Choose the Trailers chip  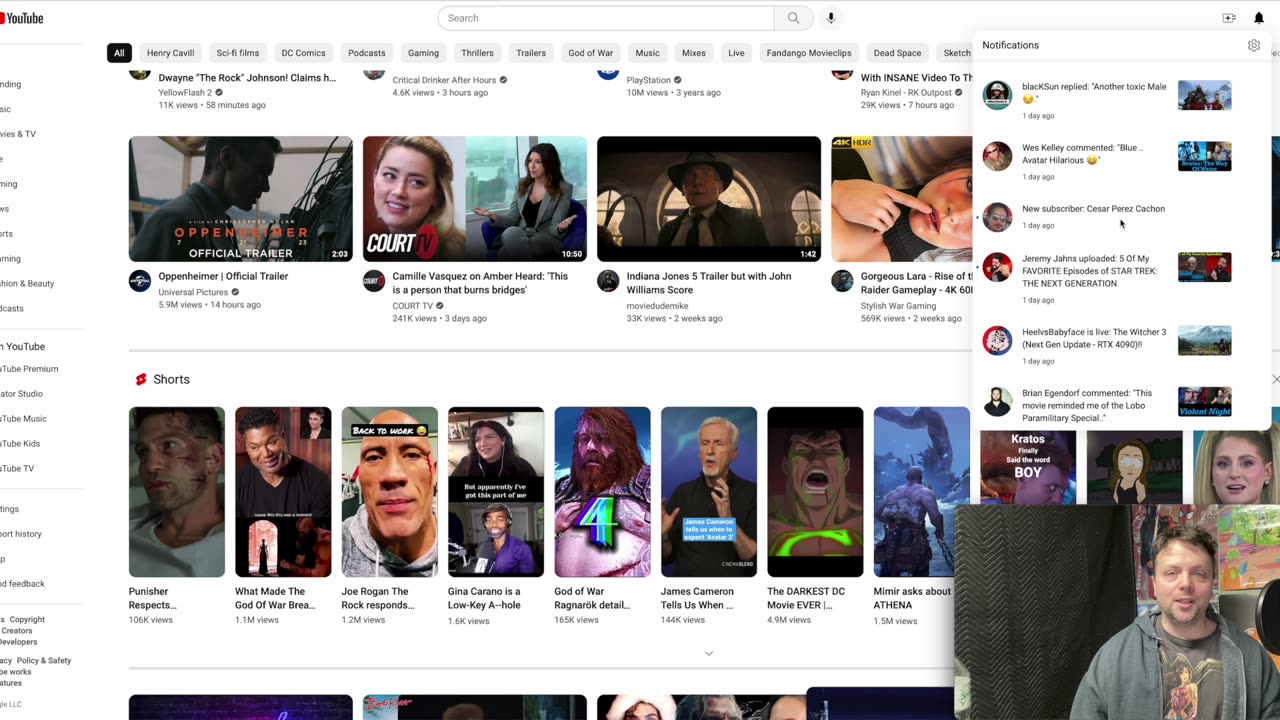531,53
